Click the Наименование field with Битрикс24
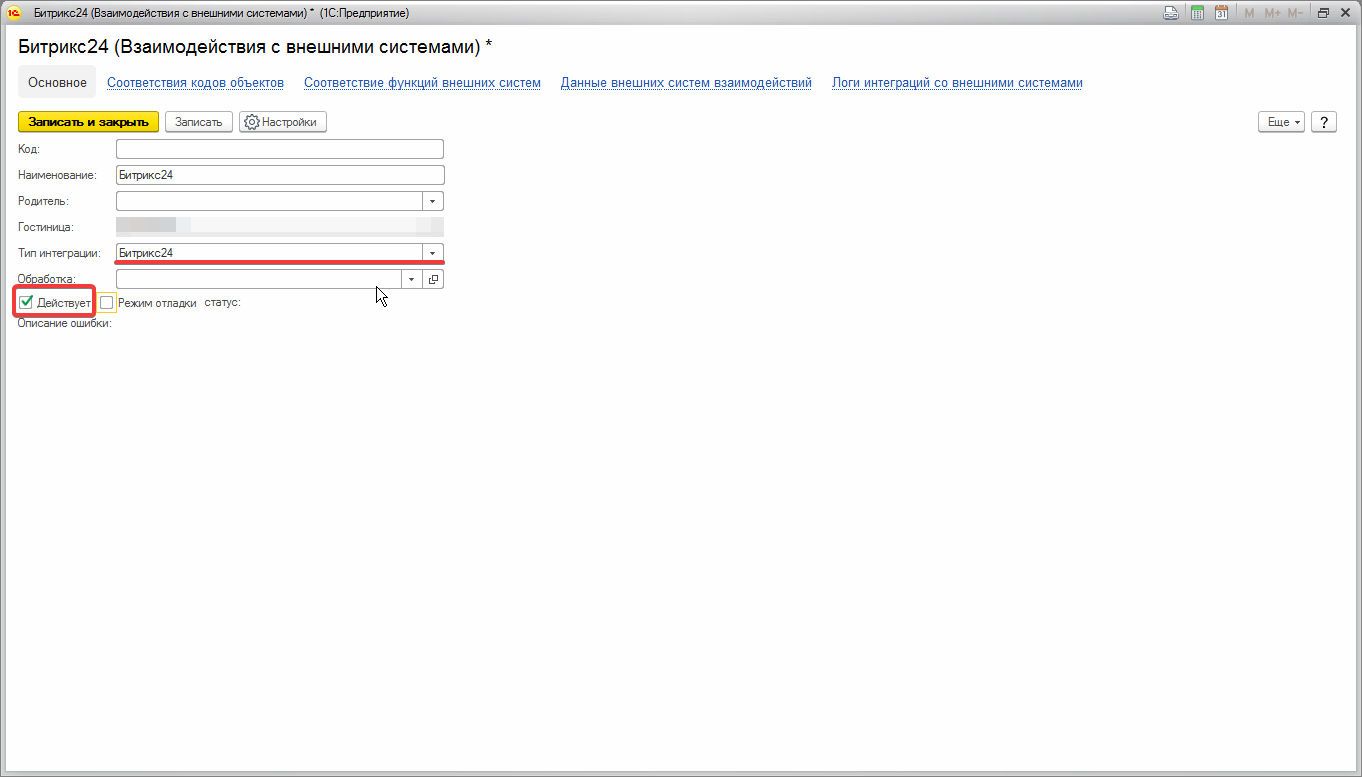Screen dimensions: 1362x777 (x=280, y=175)
